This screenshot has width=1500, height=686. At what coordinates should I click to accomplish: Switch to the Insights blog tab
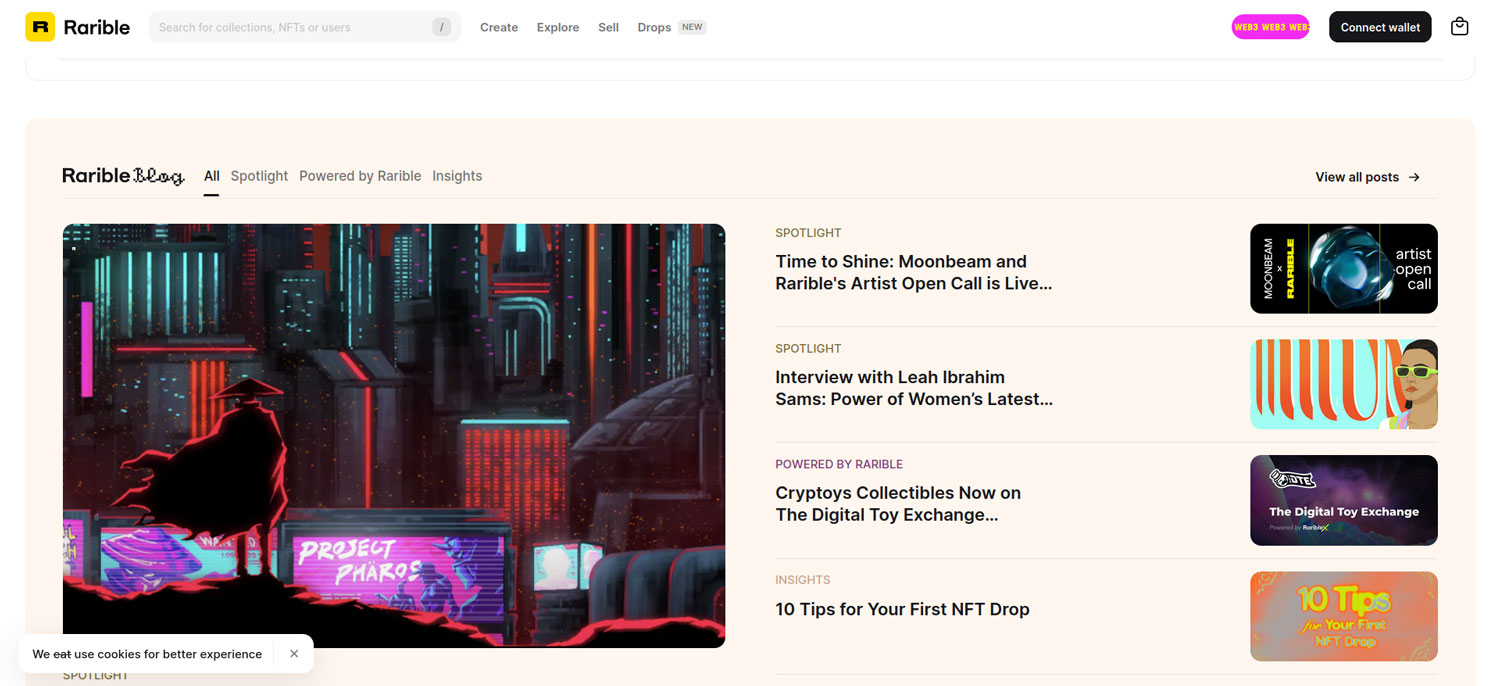click(457, 176)
